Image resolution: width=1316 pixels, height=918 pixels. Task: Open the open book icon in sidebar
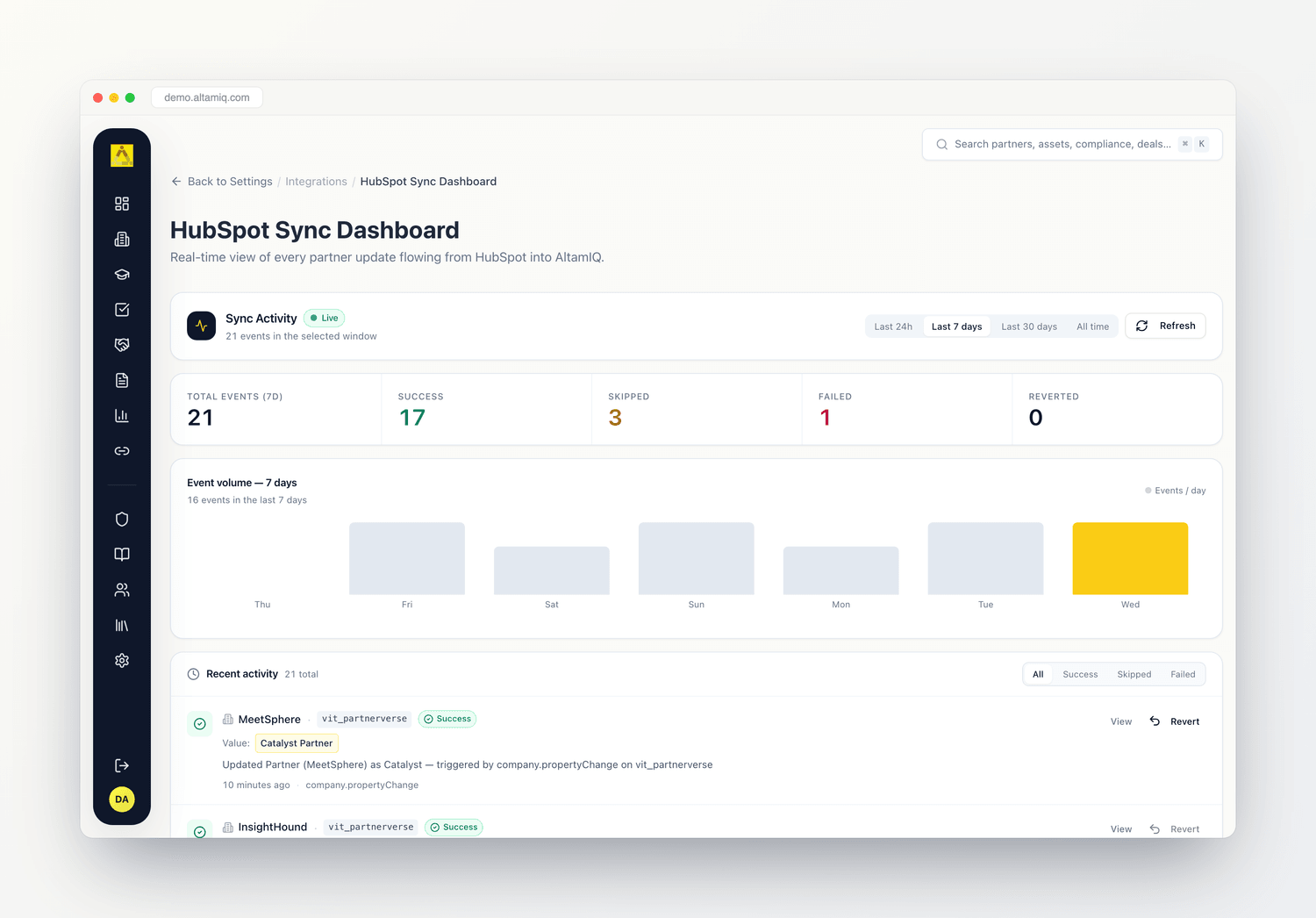[122, 555]
